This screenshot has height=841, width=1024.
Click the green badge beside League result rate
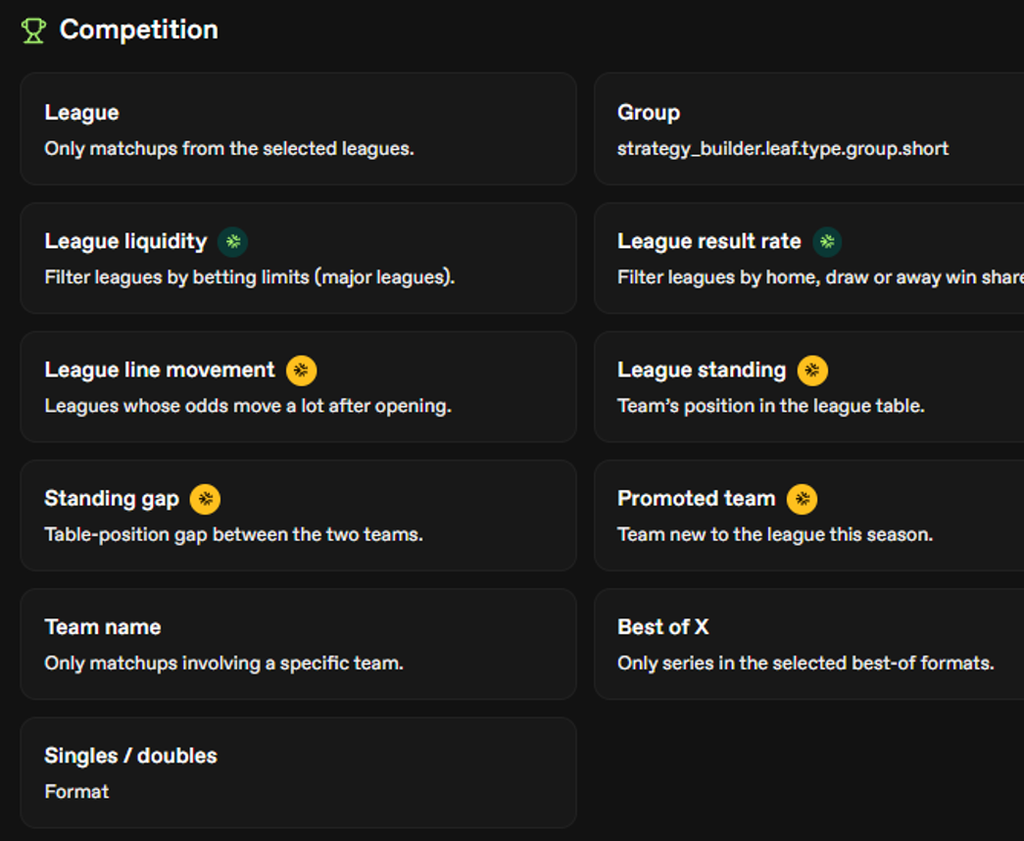827,242
